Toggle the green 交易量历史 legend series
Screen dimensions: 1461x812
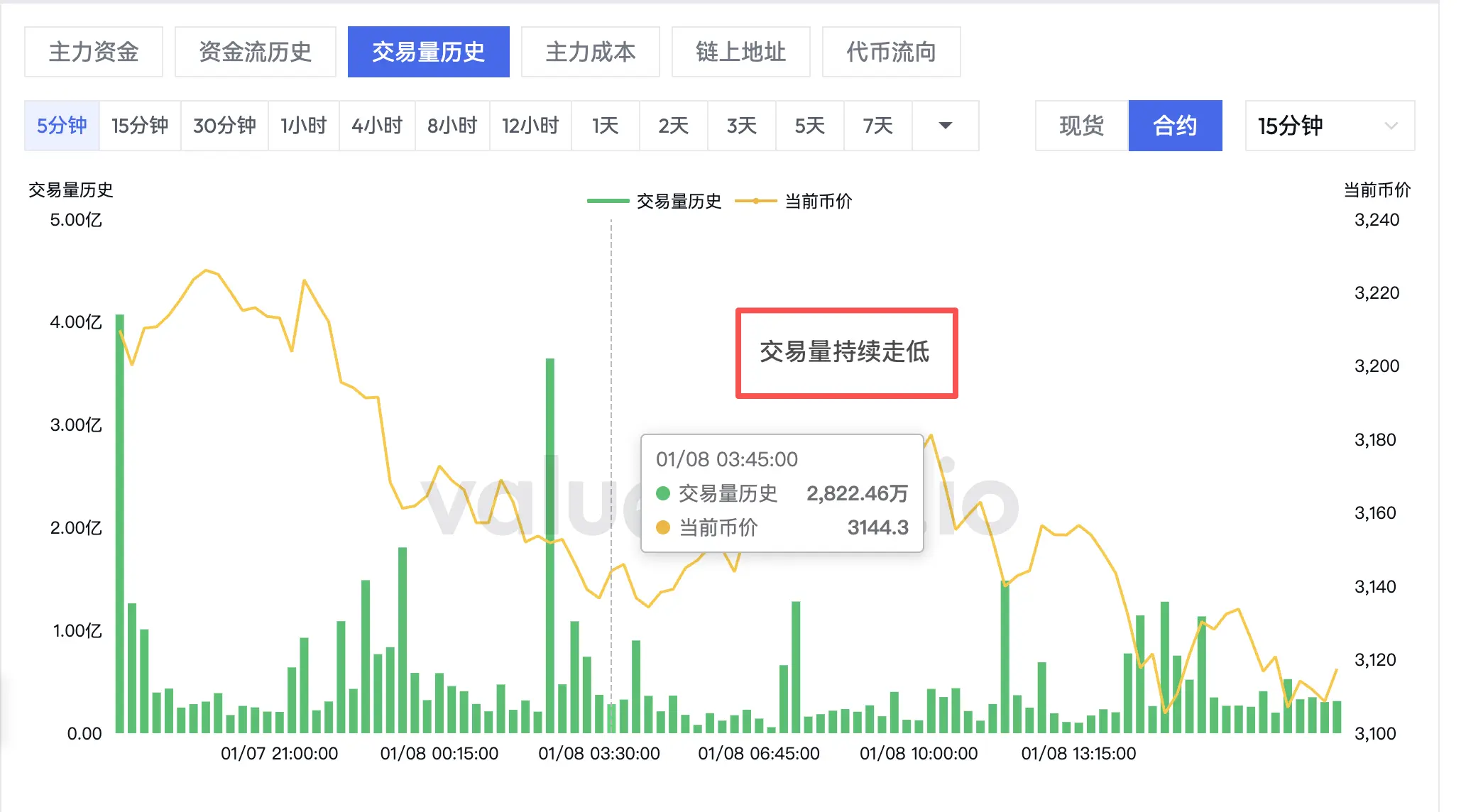point(655,202)
